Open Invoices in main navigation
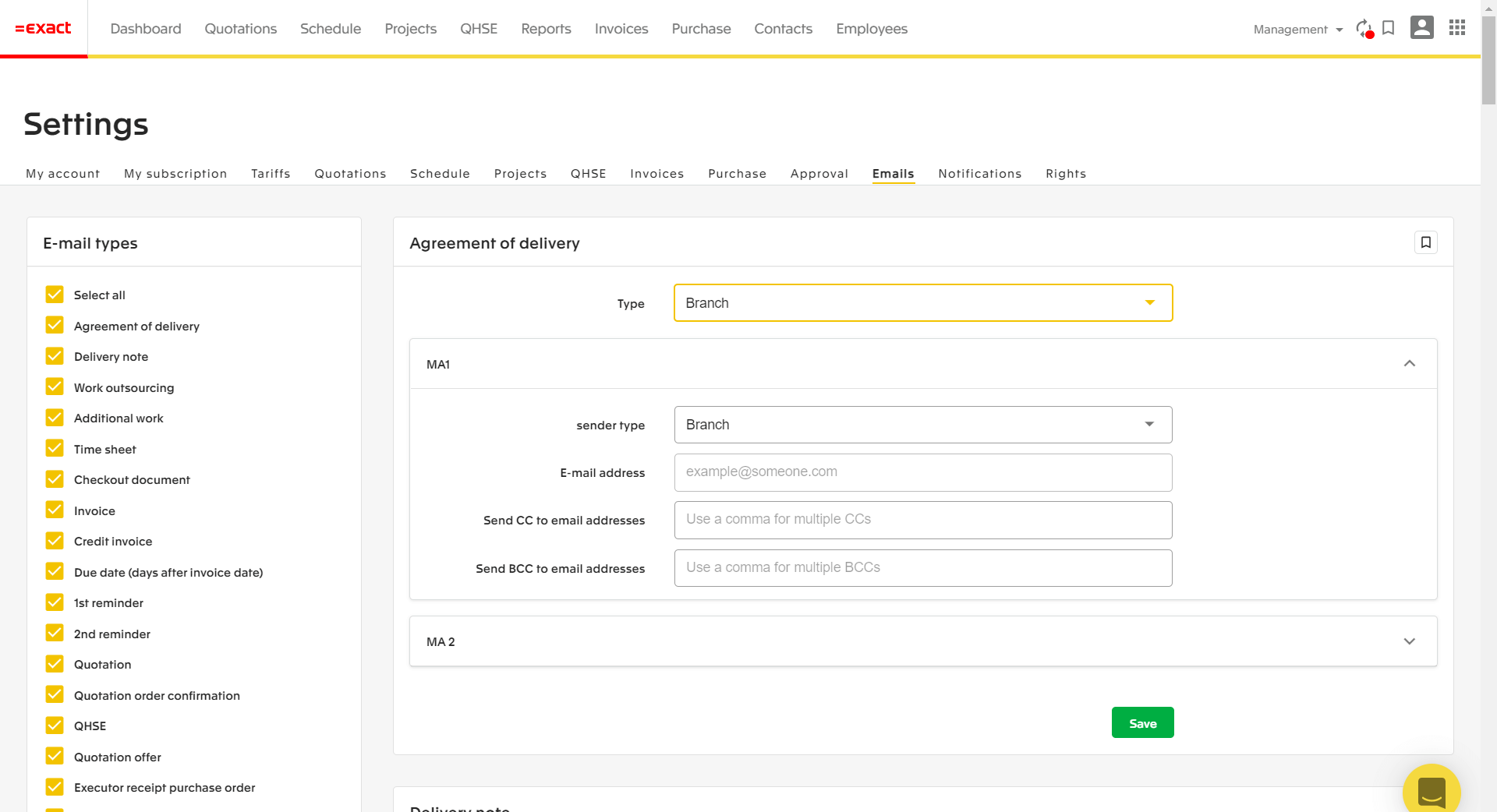 click(x=621, y=29)
